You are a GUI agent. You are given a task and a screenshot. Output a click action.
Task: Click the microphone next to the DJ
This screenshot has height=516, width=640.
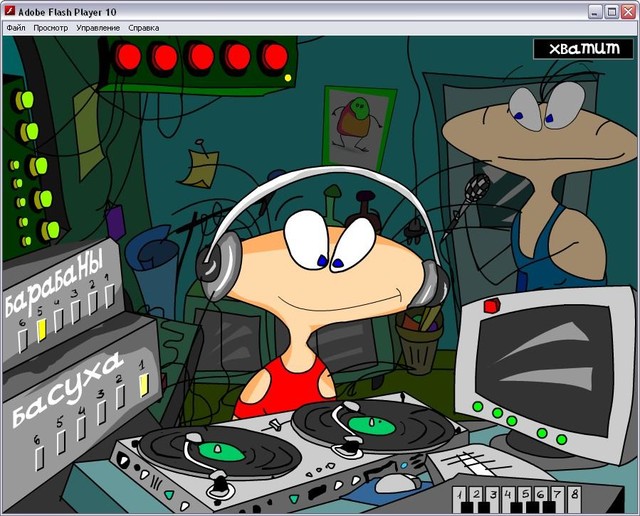479,186
